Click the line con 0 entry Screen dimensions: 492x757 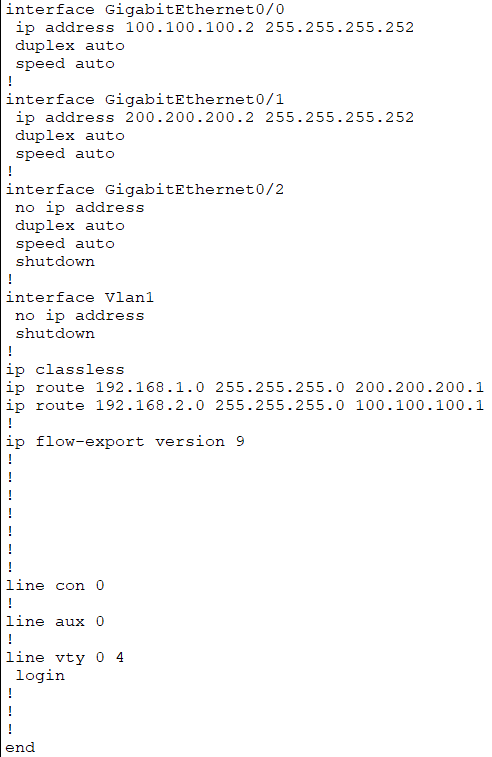coord(55,586)
